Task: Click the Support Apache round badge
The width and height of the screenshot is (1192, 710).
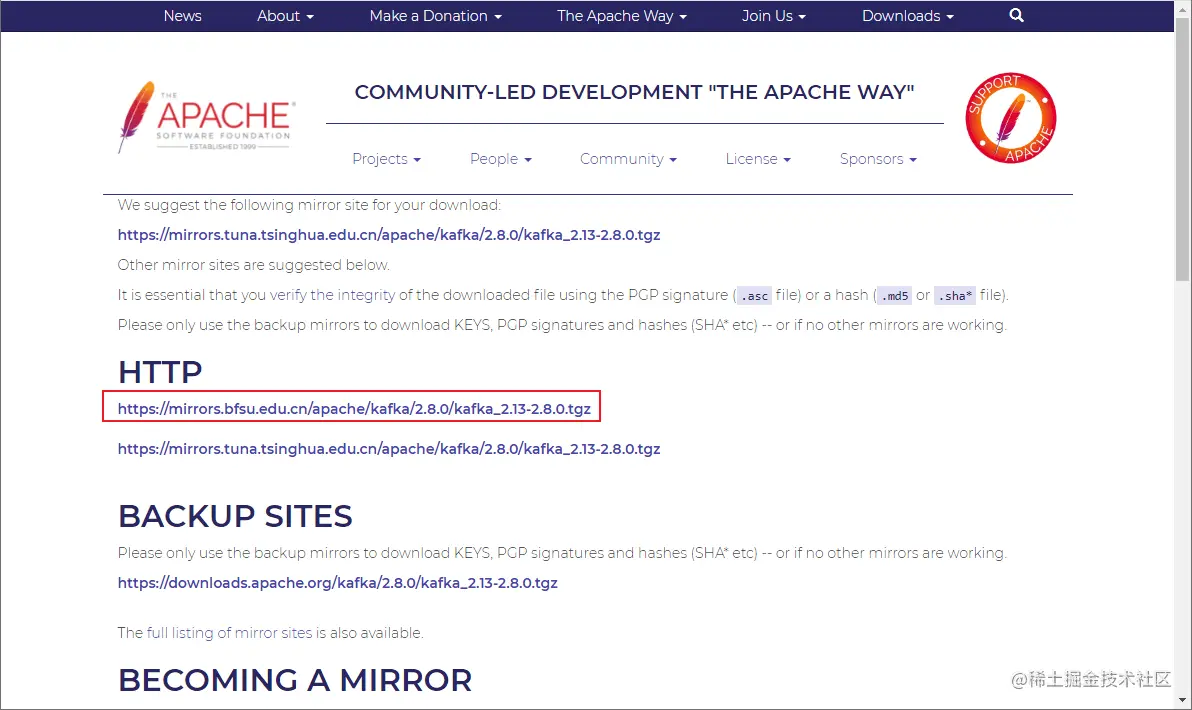Action: [x=1010, y=118]
